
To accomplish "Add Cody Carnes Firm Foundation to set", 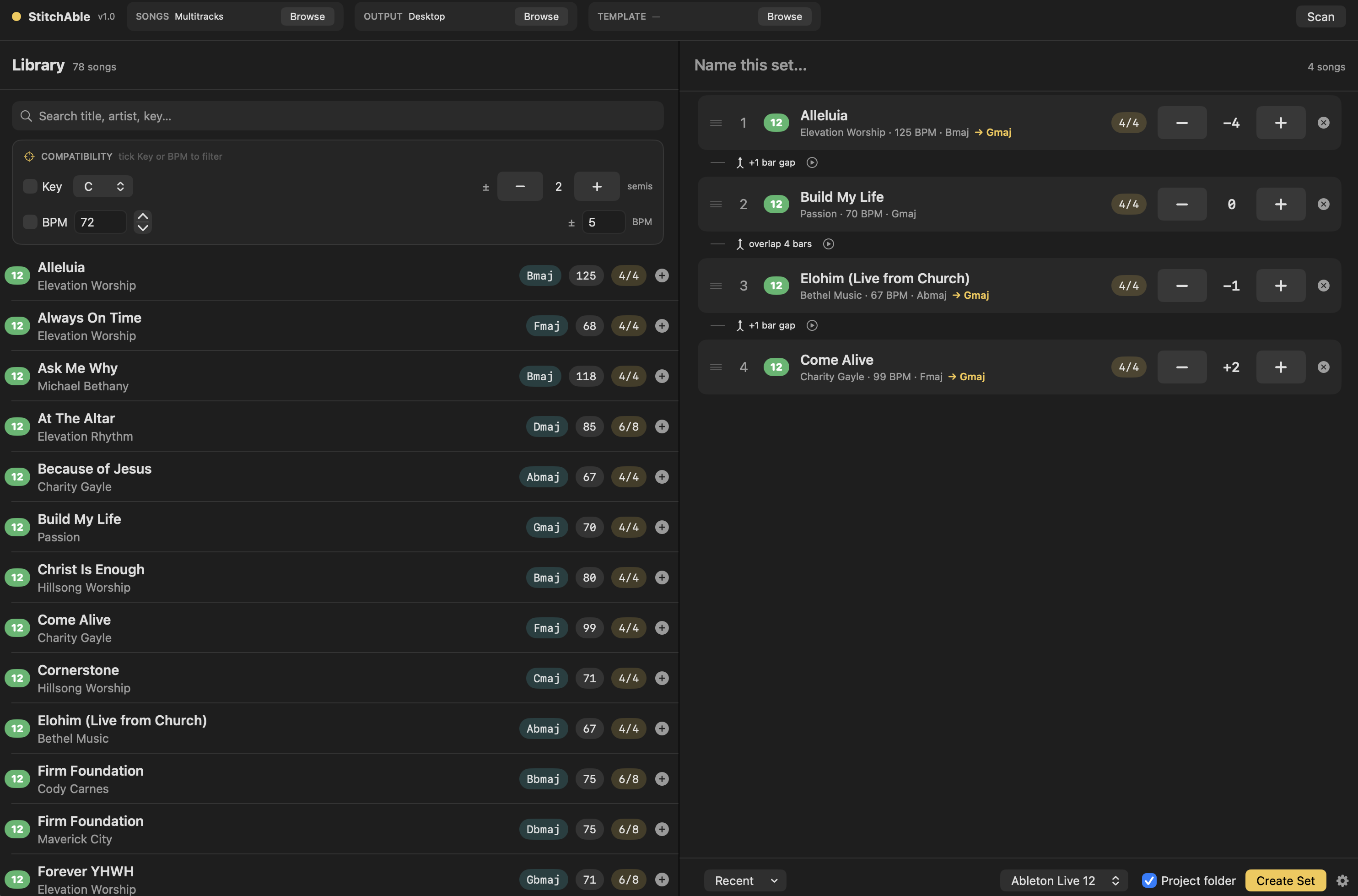I will pyautogui.click(x=662, y=778).
